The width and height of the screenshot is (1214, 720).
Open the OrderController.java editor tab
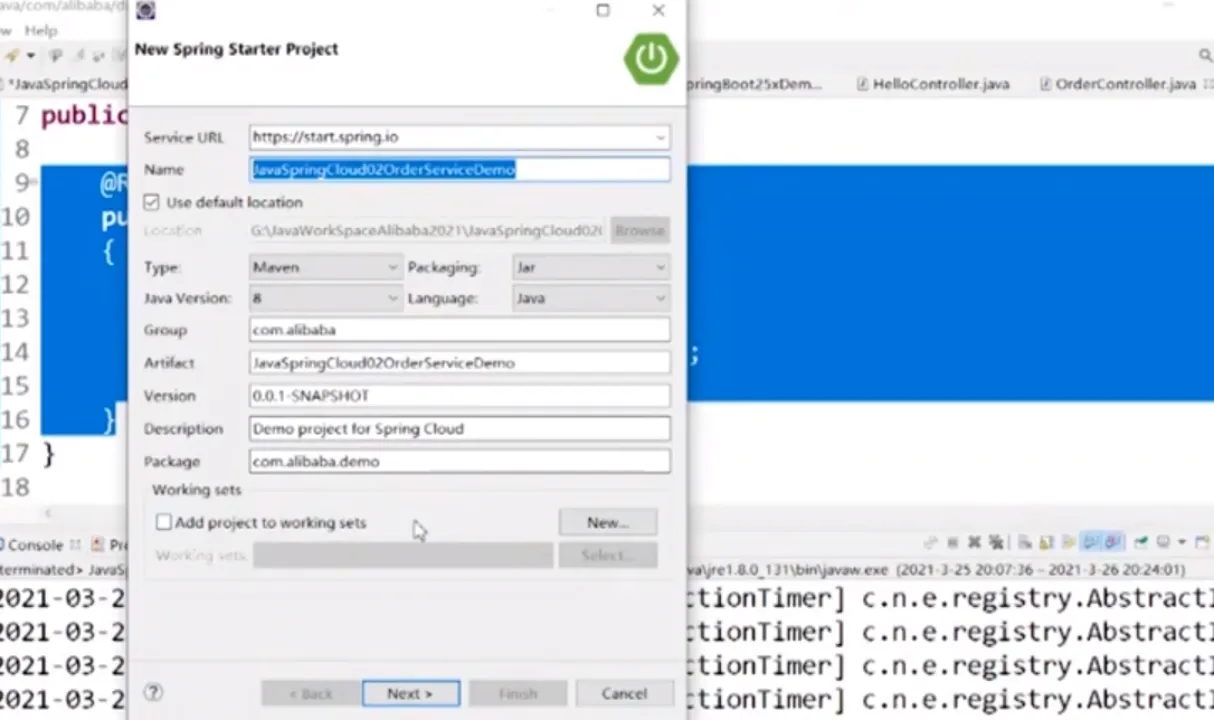(x=1117, y=84)
